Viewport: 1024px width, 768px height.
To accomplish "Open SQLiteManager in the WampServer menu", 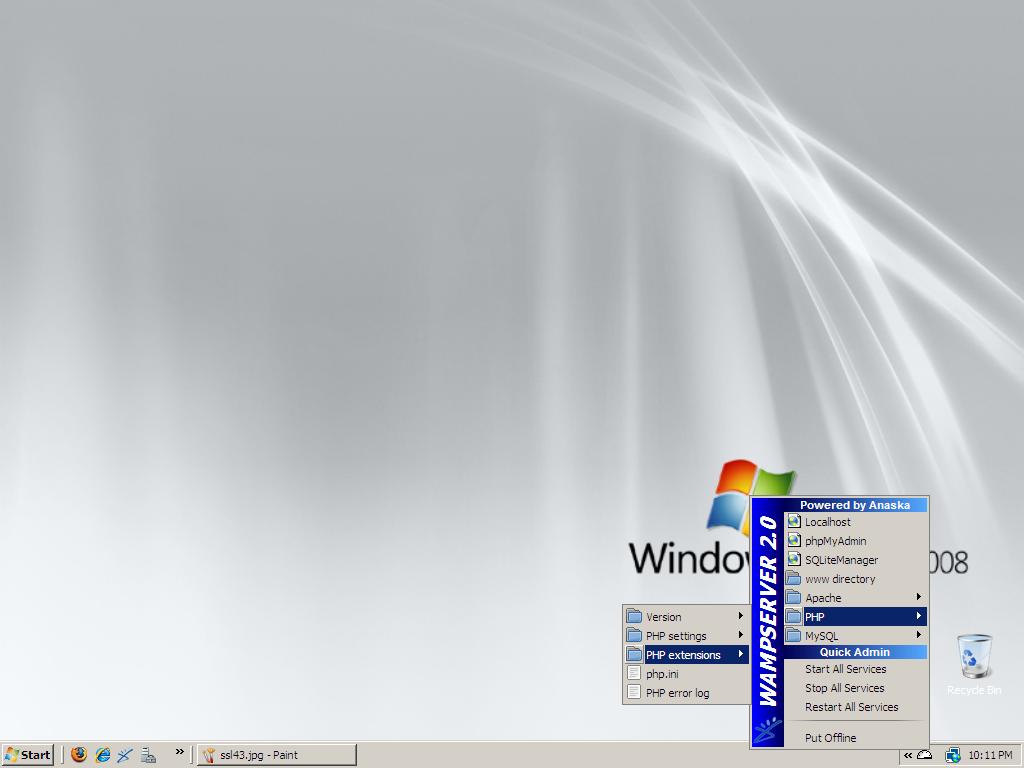I will [x=841, y=560].
